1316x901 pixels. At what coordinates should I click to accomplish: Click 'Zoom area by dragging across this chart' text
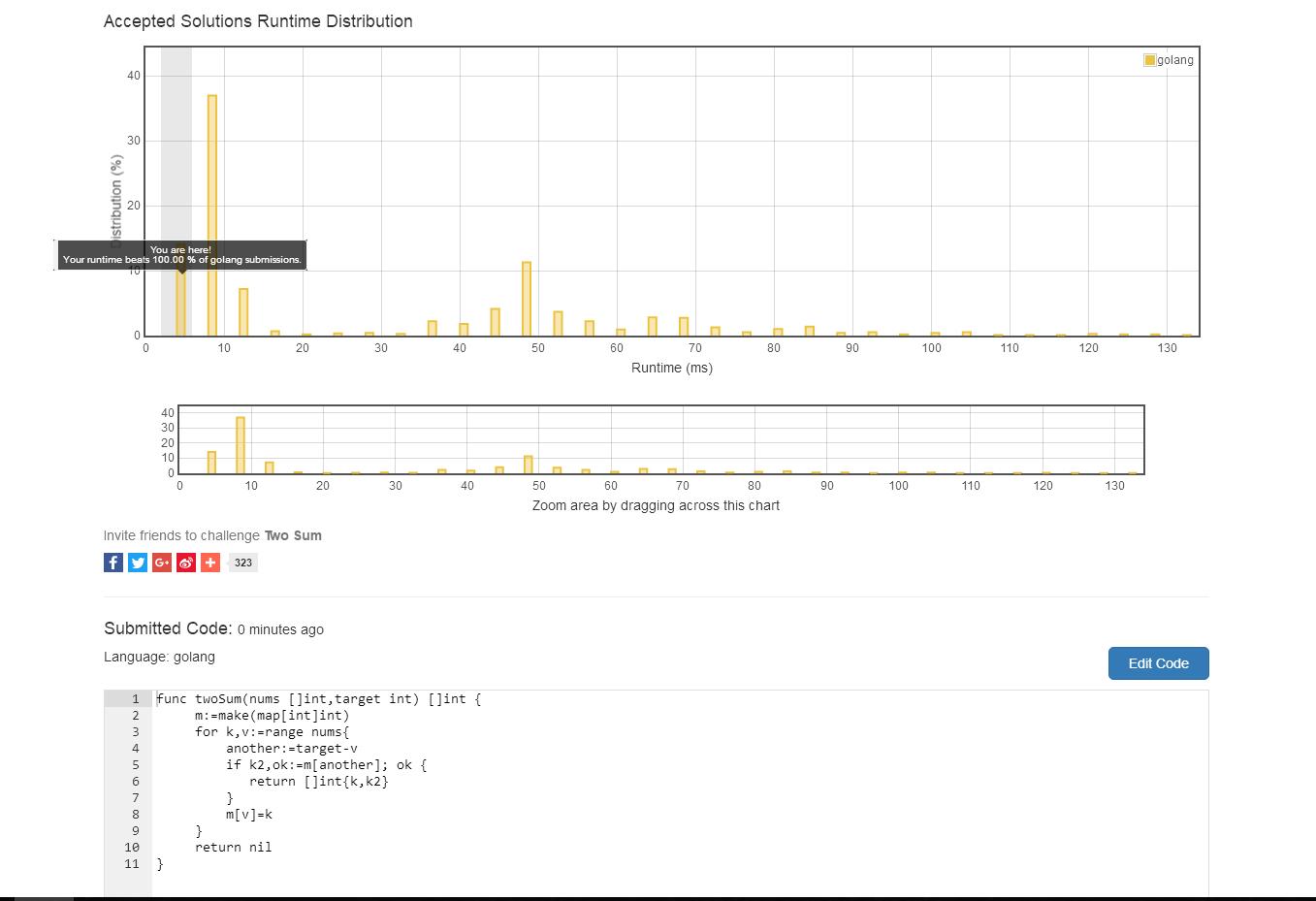(656, 505)
